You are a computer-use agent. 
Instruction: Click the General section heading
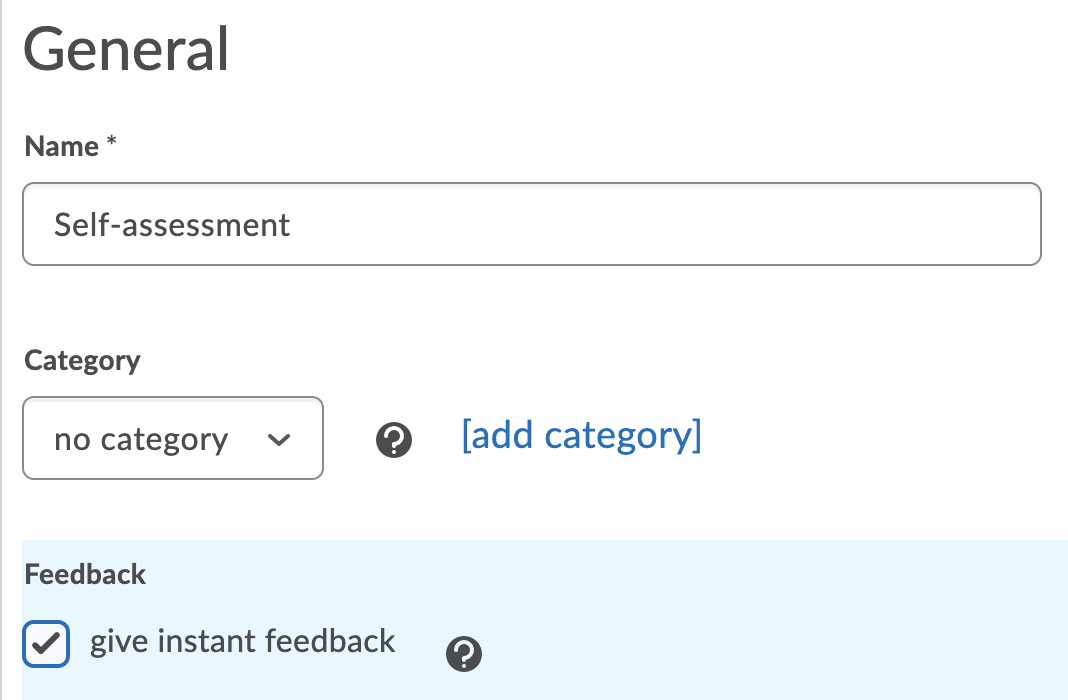(126, 50)
